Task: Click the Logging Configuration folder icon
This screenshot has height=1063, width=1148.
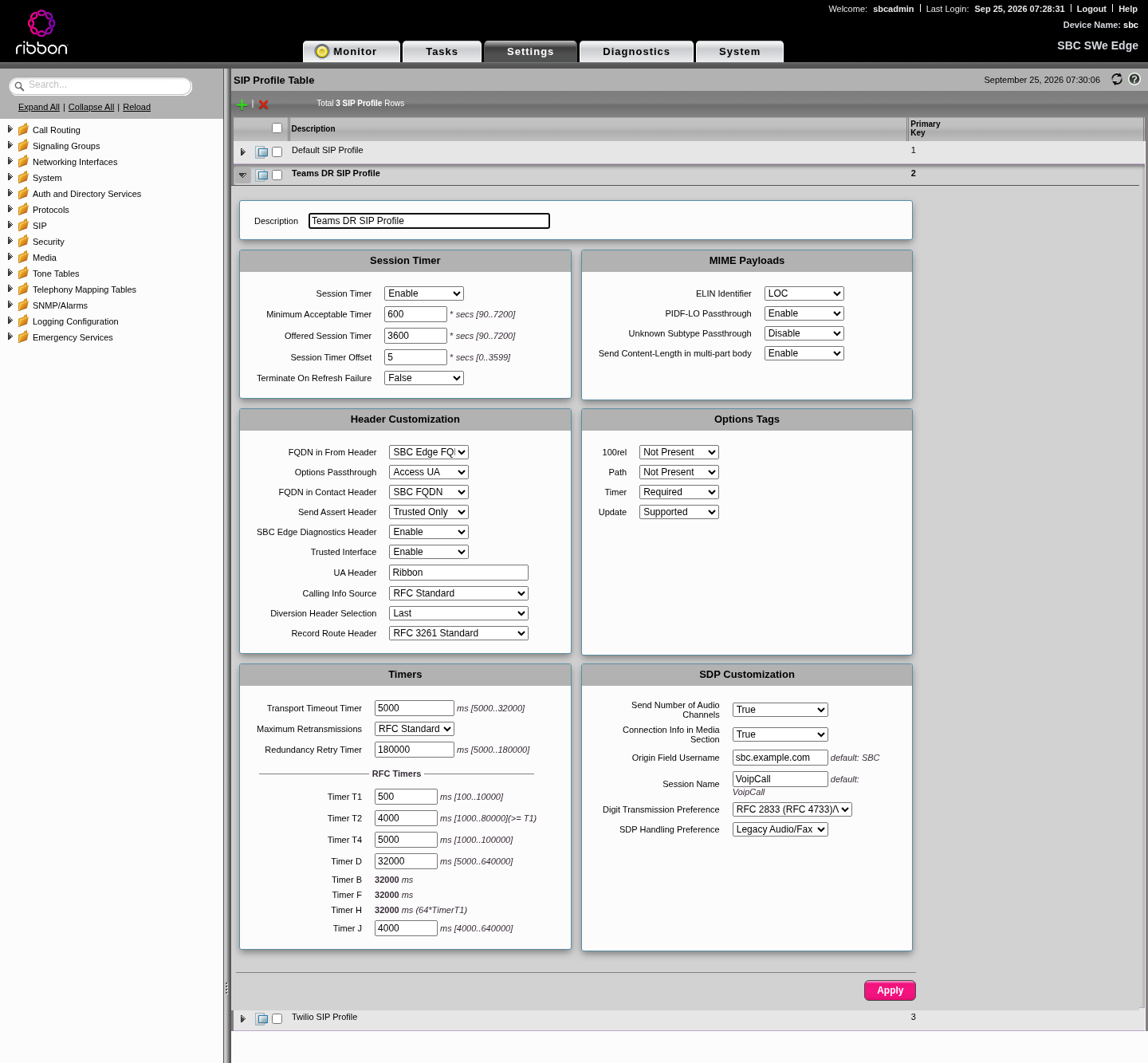Action: click(x=23, y=321)
